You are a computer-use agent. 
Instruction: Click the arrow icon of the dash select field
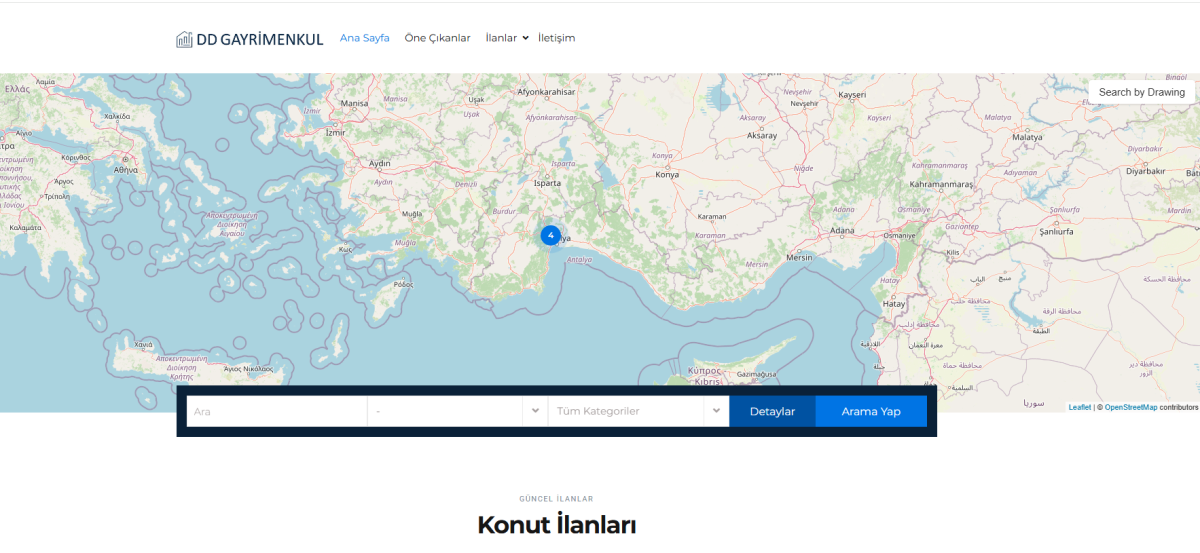[535, 411]
